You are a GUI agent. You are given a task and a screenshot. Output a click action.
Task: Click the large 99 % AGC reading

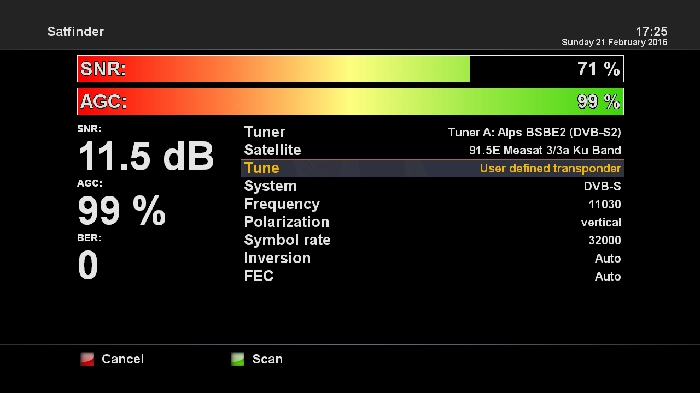(121, 211)
